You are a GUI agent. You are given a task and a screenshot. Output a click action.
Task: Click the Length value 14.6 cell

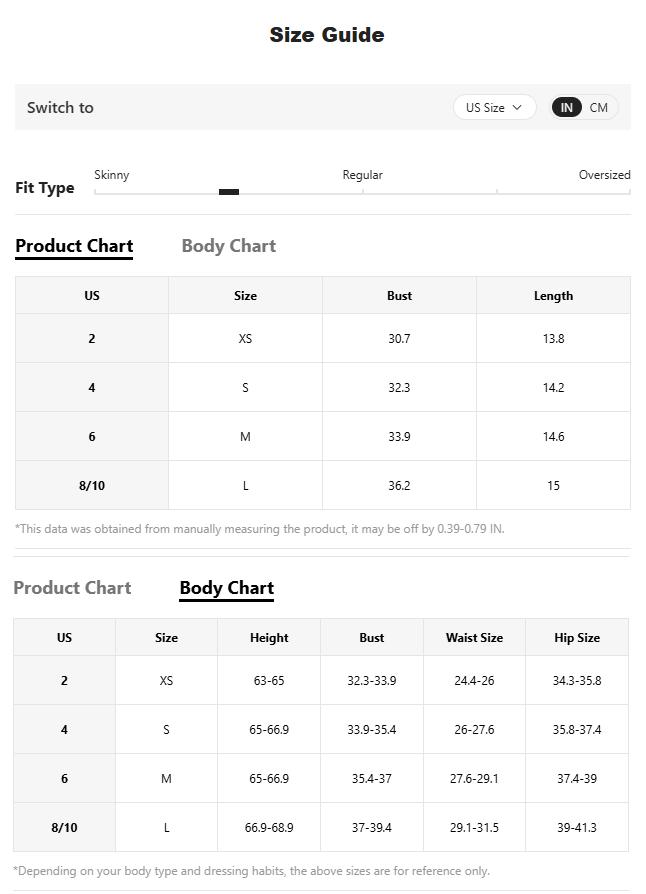(x=553, y=436)
